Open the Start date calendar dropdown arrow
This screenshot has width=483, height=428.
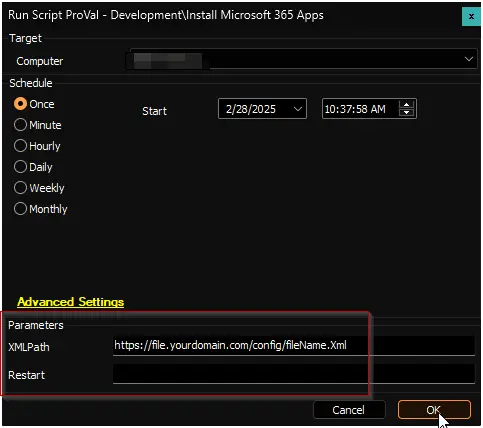click(298, 109)
